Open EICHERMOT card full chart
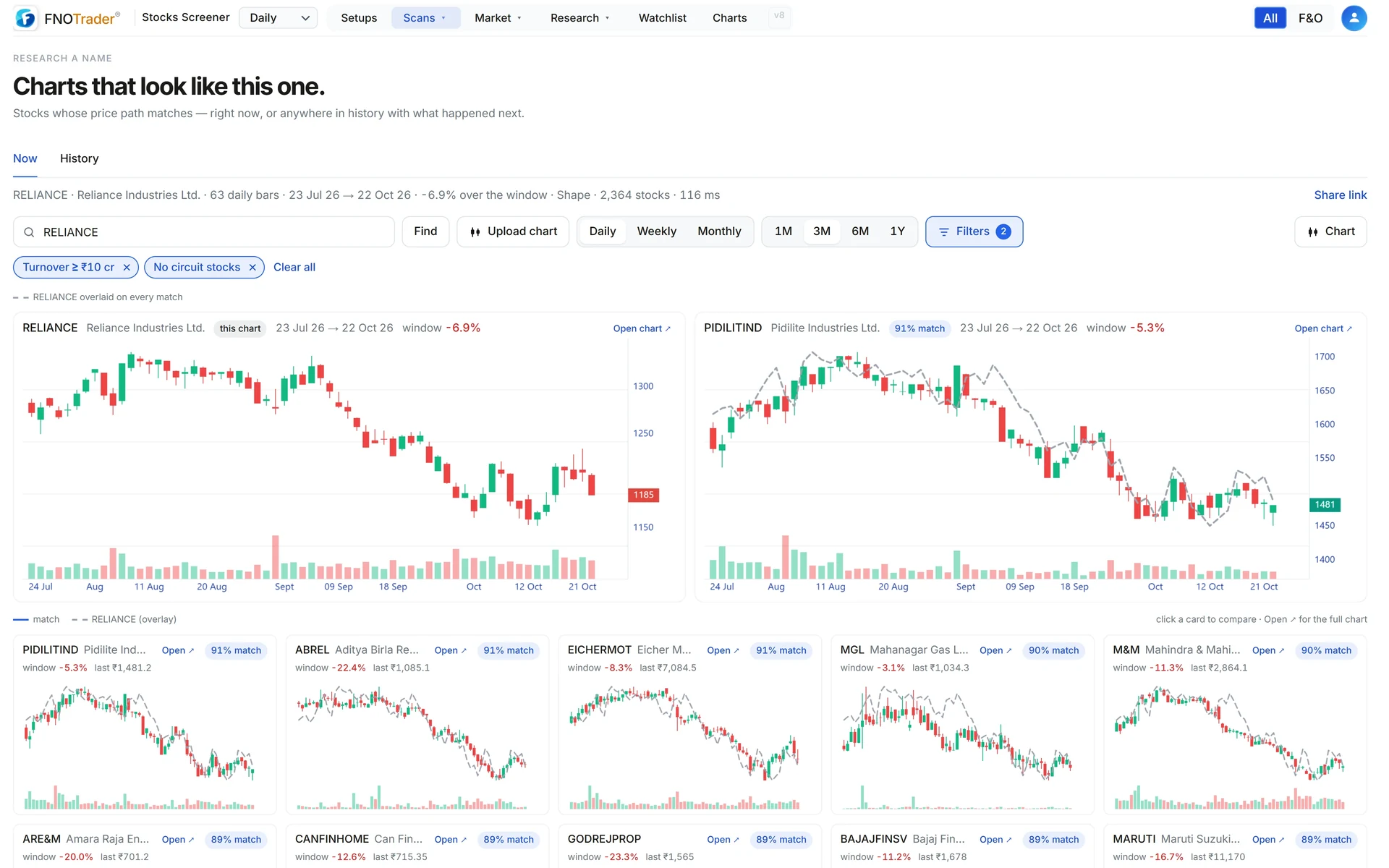This screenshot has height=868, width=1389. click(723, 650)
